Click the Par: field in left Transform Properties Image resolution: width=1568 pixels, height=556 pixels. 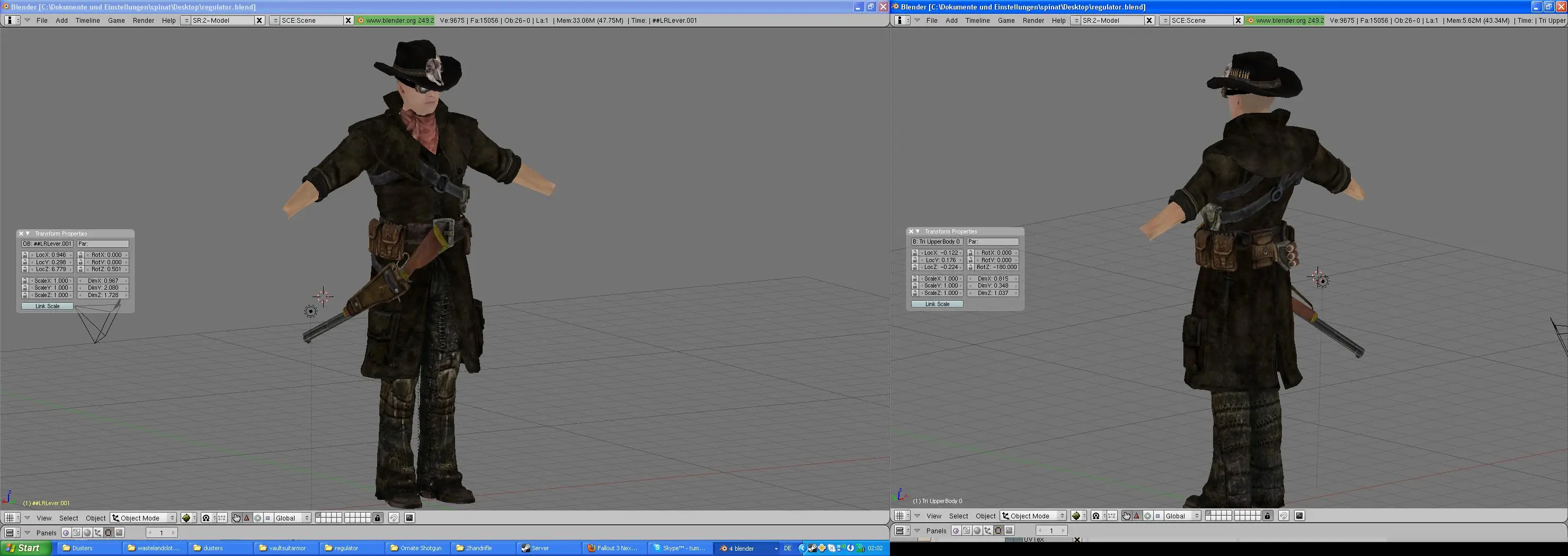pos(103,244)
